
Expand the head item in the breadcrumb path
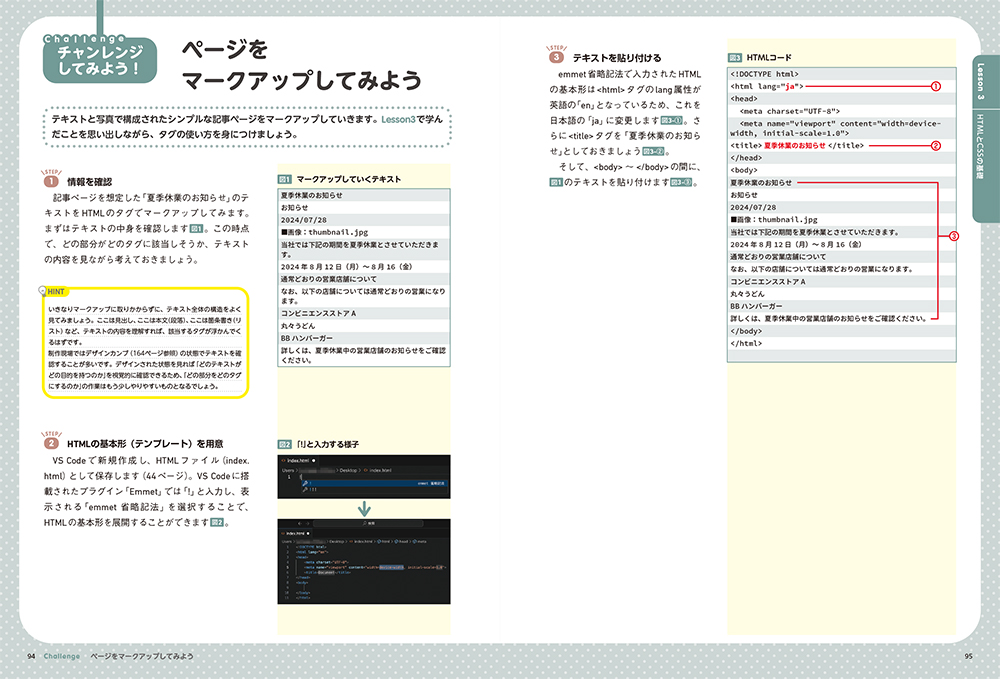(404, 541)
